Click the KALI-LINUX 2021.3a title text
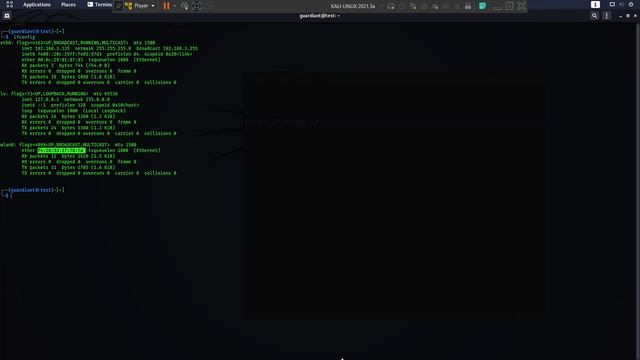Screen dimensions: 640x360 coord(353,6)
